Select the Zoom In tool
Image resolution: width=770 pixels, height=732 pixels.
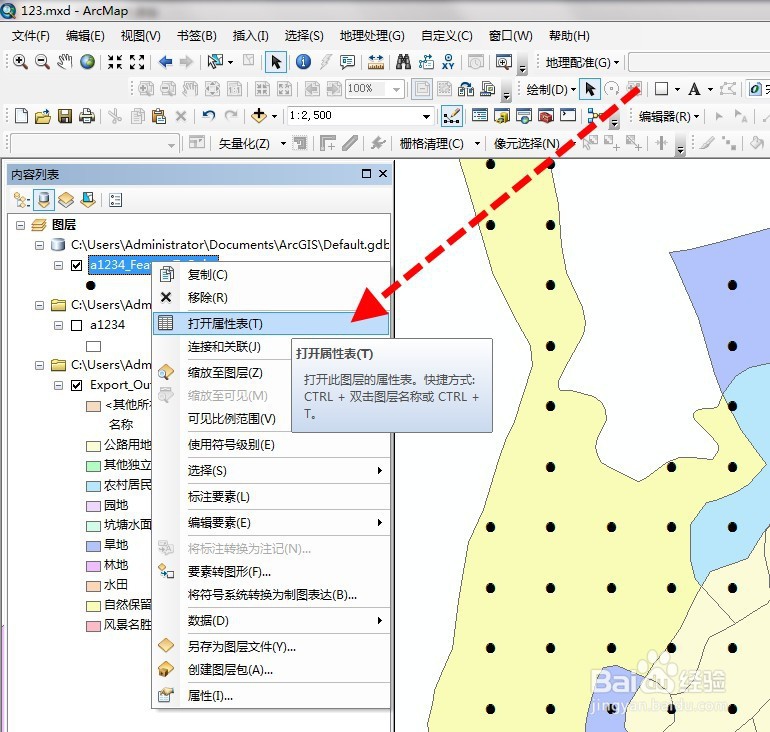pos(20,62)
